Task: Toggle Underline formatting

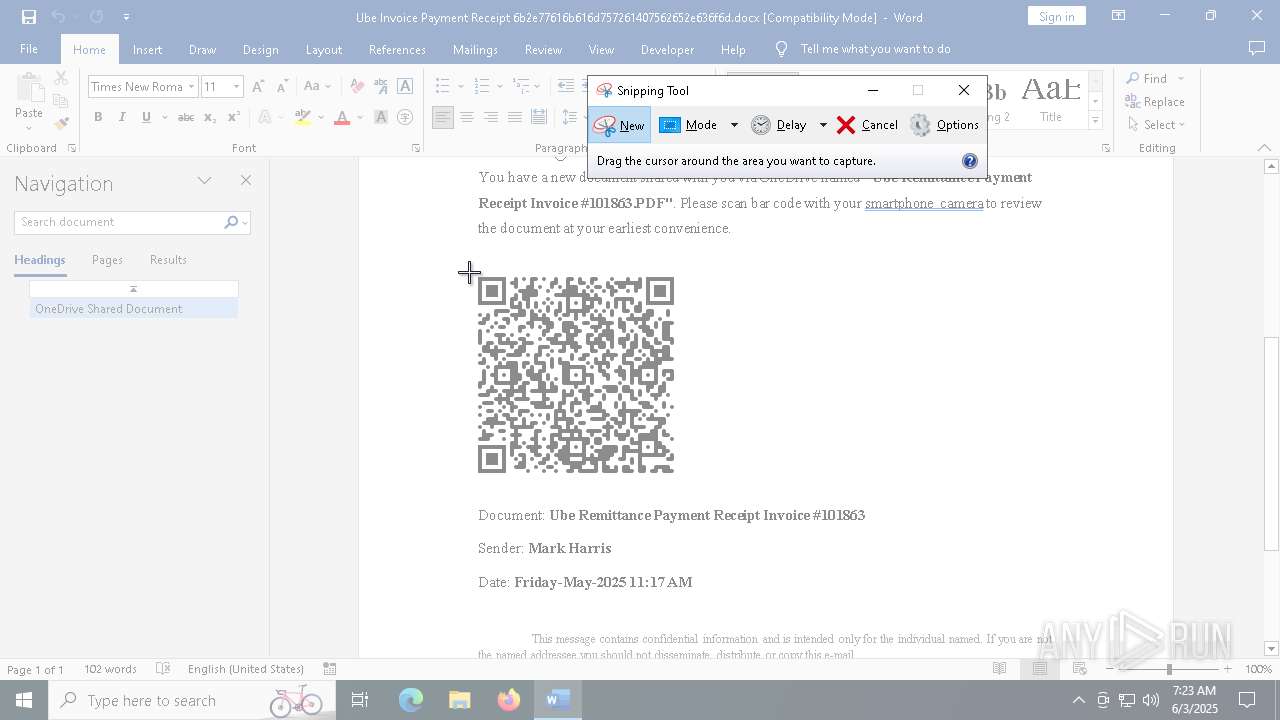Action: tap(146, 118)
